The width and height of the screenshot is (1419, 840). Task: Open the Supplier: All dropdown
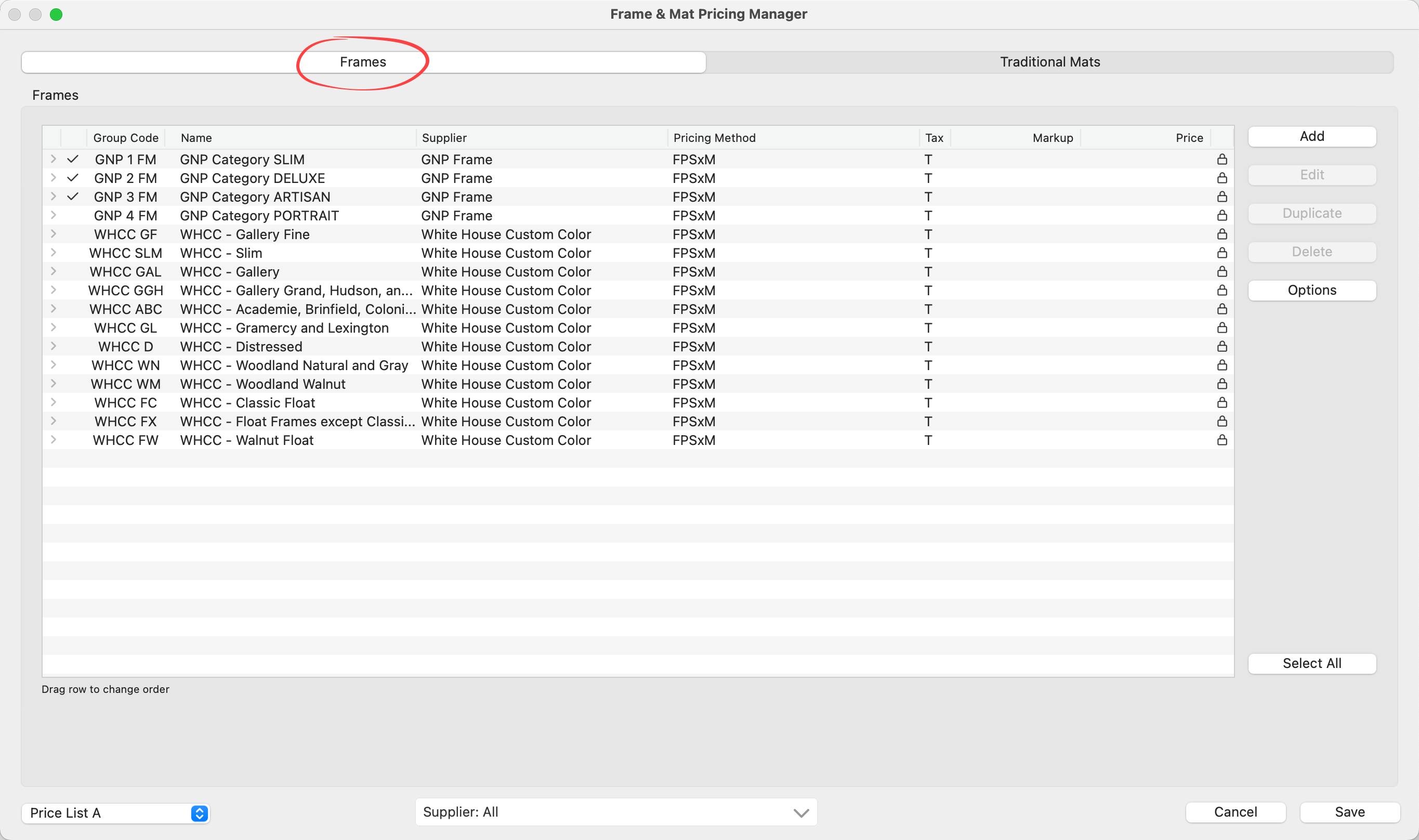[616, 812]
